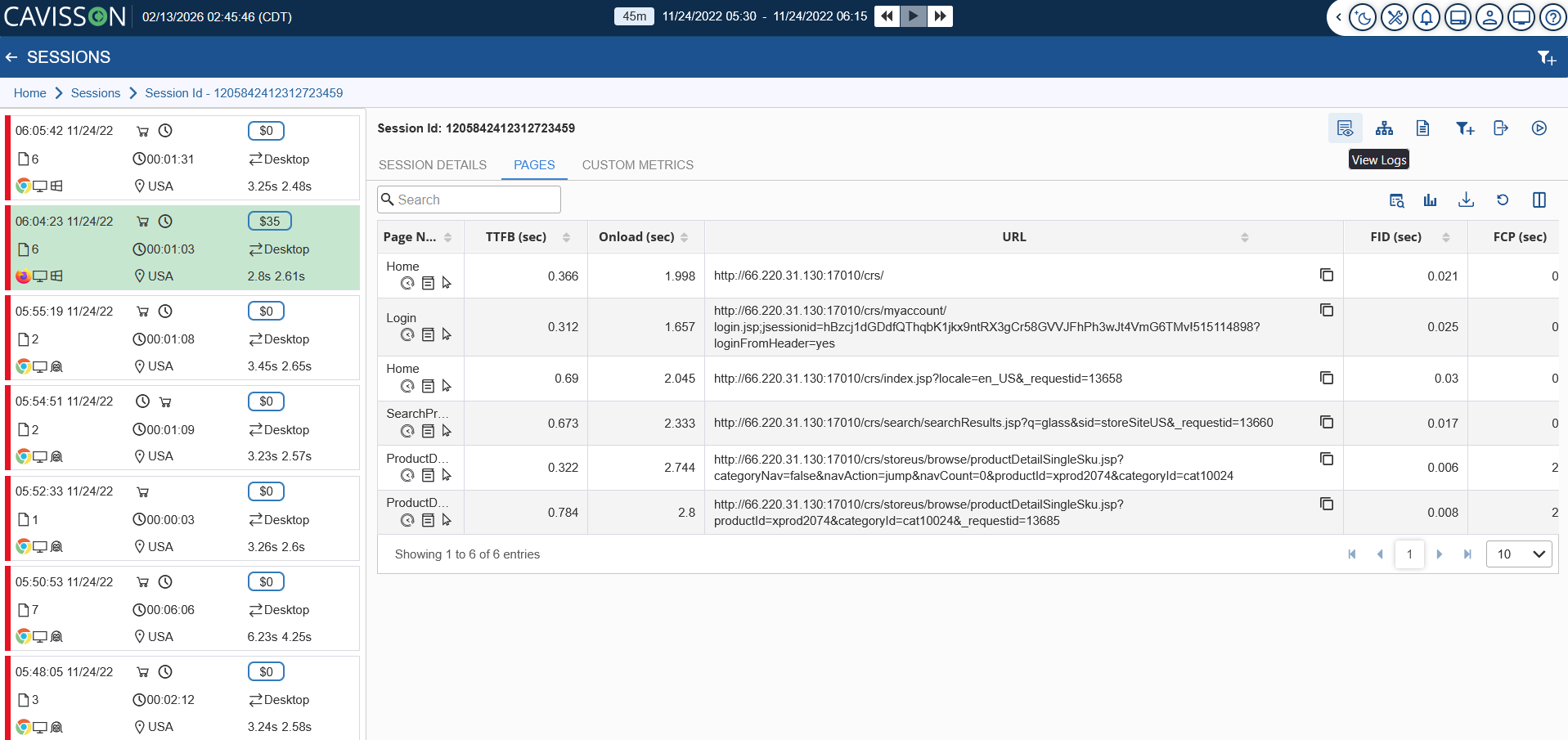The image size is (1568, 740).
Task: Click the refresh icon above the pages table
Action: 1503,200
